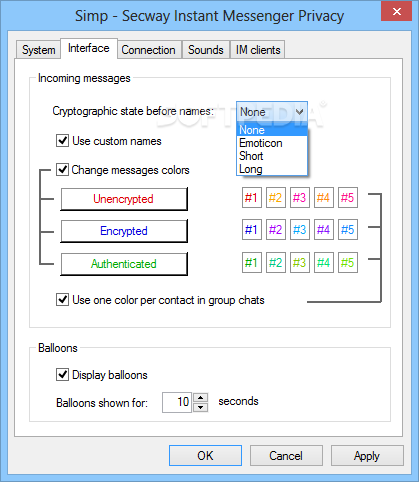This screenshot has height=482, width=419.
Task: Pick Unencrypted color swatch #4
Action: [324, 198]
